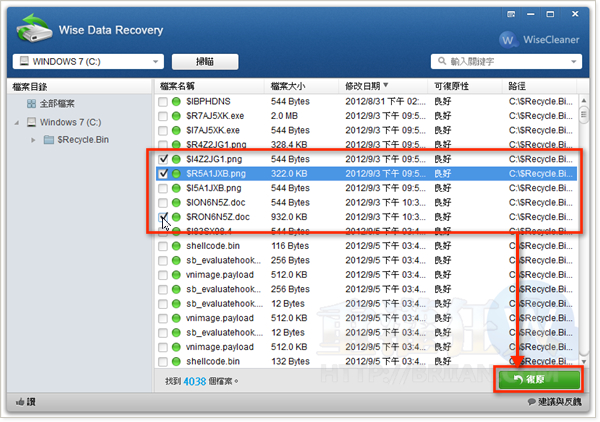Click the green status dot of $I7AJ5XK.exe
Viewport: 600px width, 422px height.
[x=176, y=130]
